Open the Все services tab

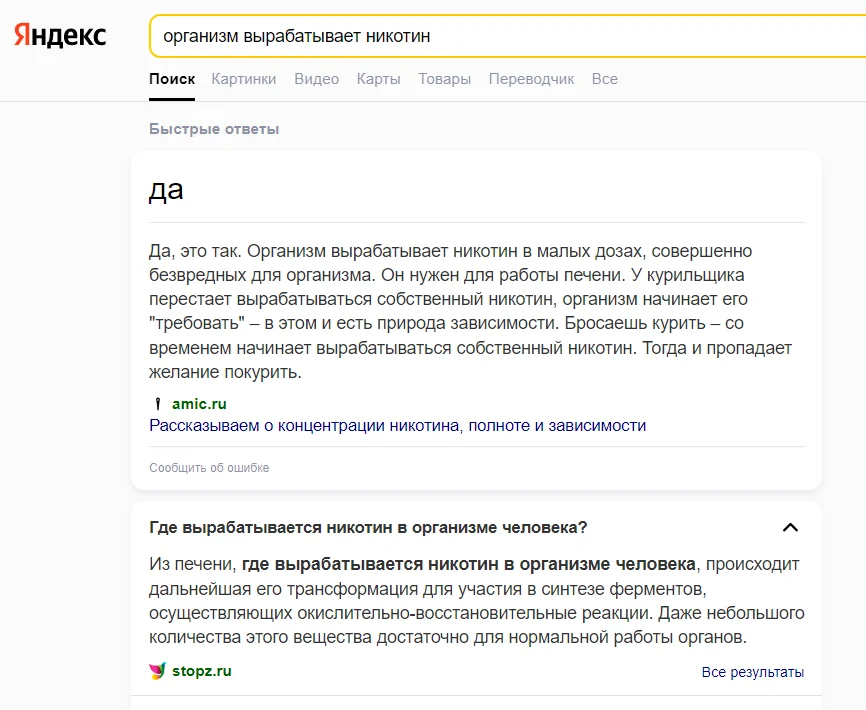pyautogui.click(x=605, y=78)
